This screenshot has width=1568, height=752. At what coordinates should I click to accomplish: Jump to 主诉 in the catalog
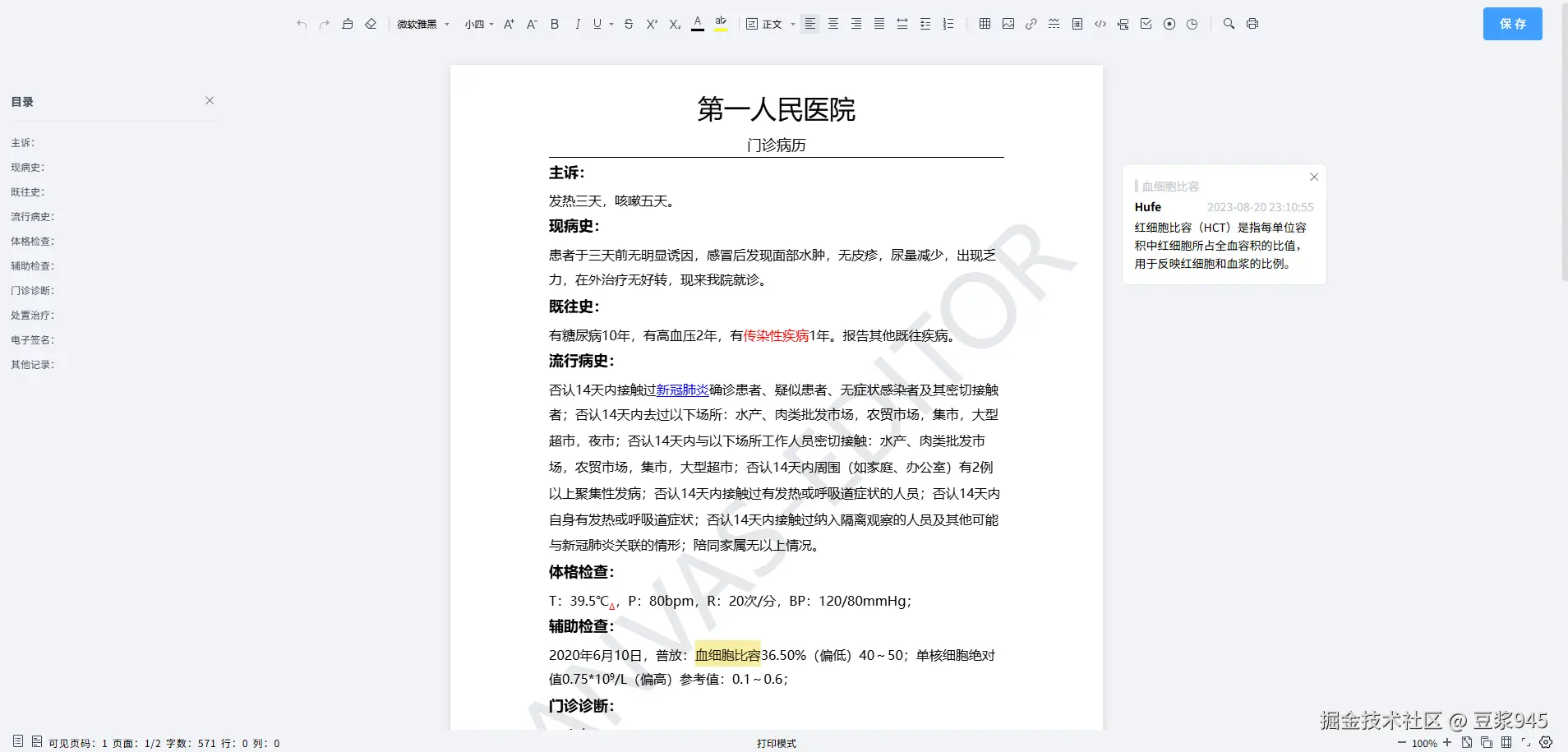(23, 143)
